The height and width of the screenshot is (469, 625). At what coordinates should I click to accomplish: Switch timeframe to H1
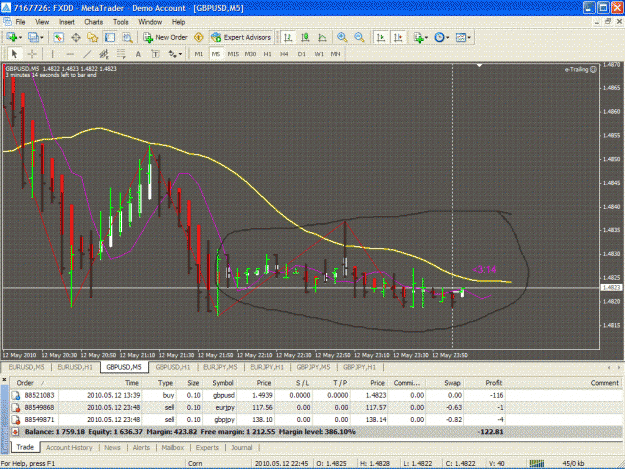(x=267, y=54)
